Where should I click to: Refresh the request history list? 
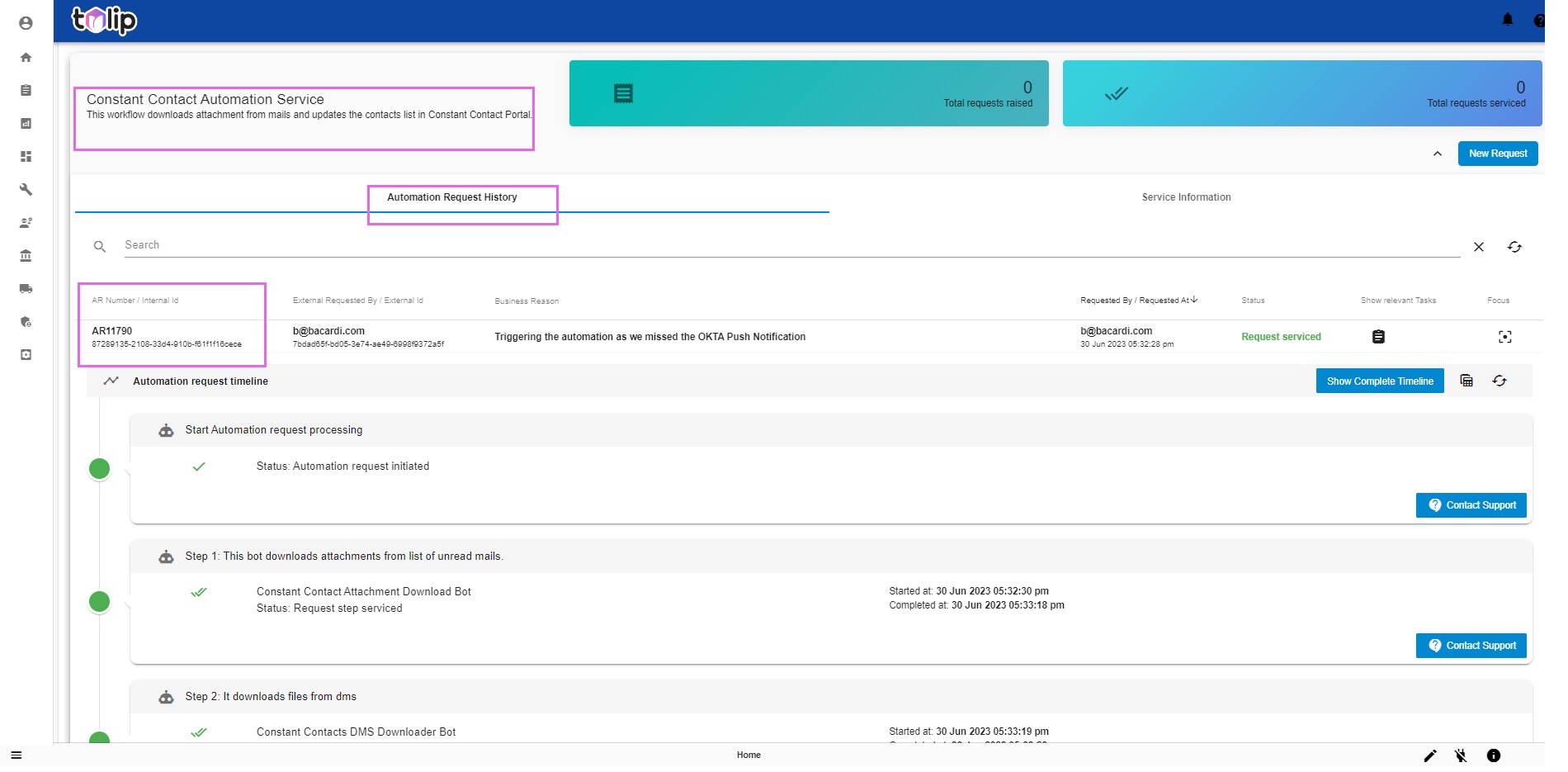(x=1514, y=247)
